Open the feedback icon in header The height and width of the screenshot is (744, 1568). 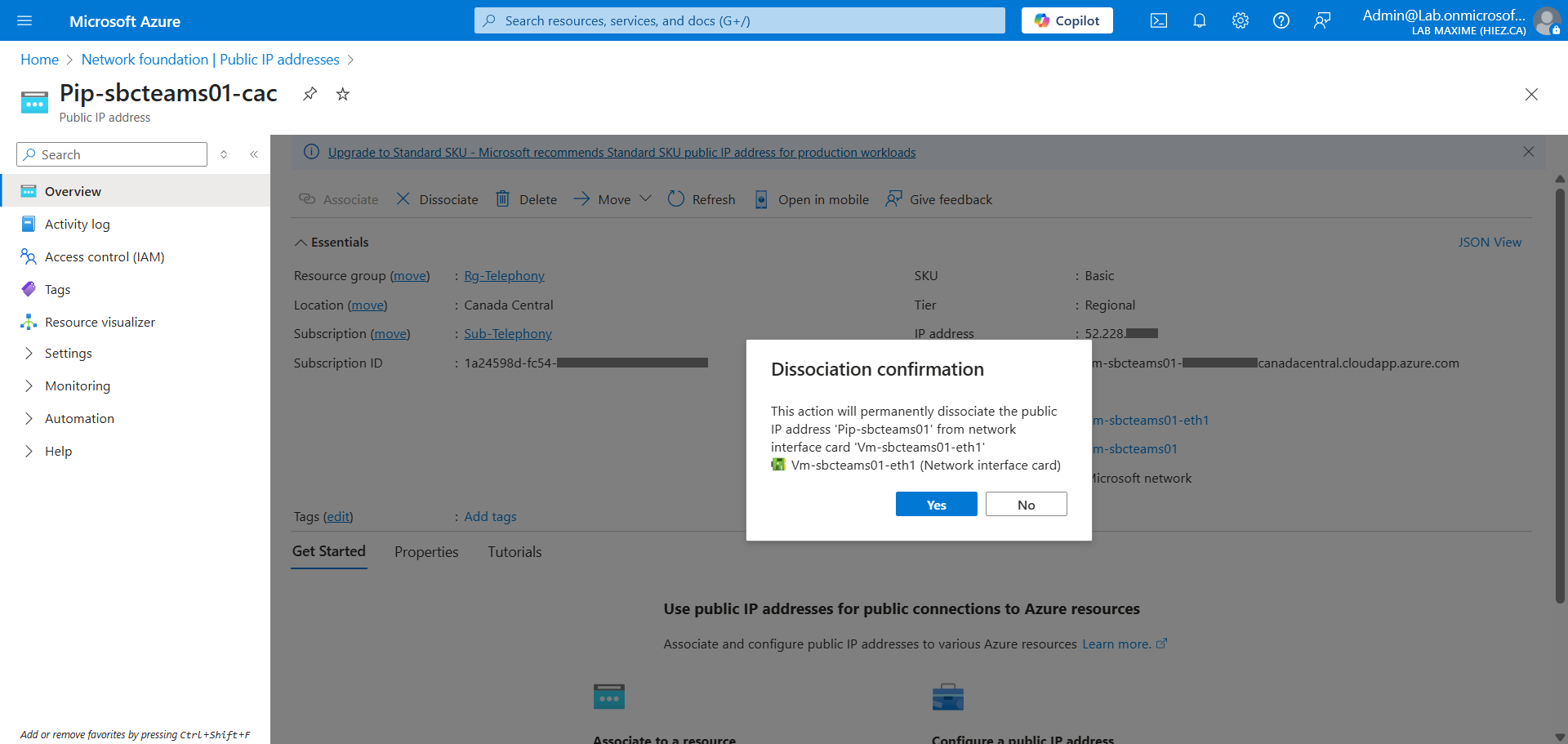[1321, 21]
